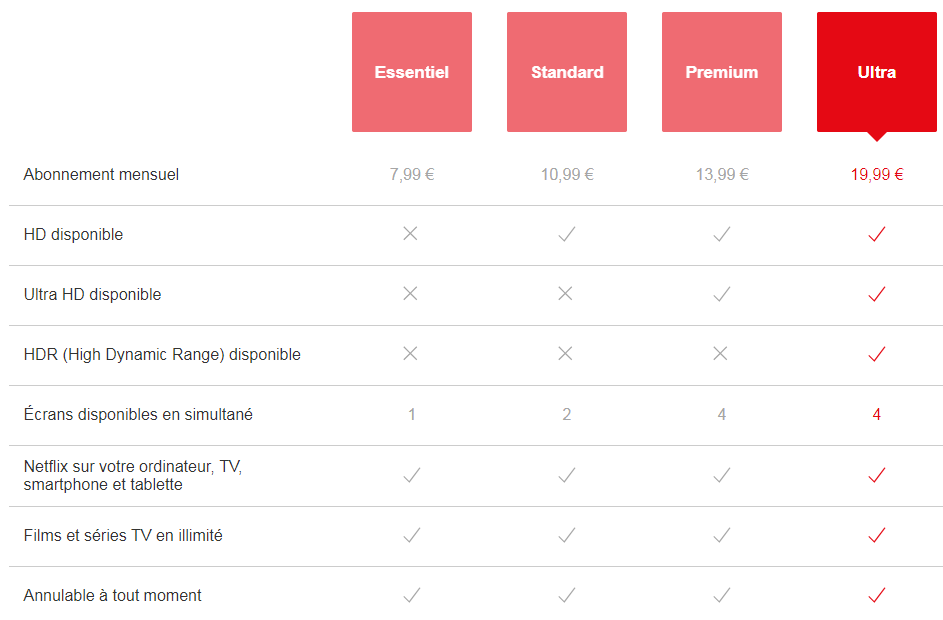Viewport: 943px width, 620px height.
Task: Click the red screen count 4 under Ultra
Action: [x=877, y=414]
